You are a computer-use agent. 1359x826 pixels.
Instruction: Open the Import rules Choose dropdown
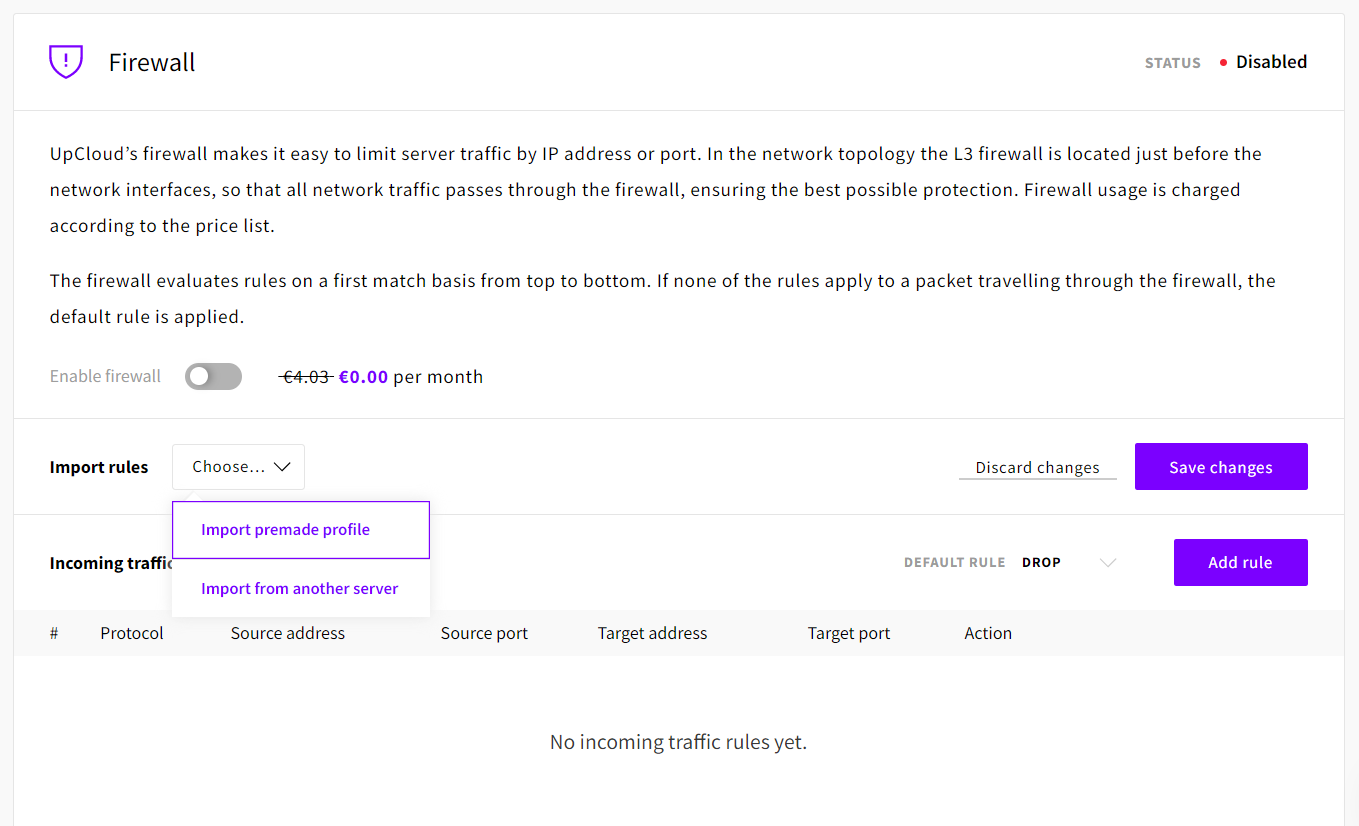238,467
